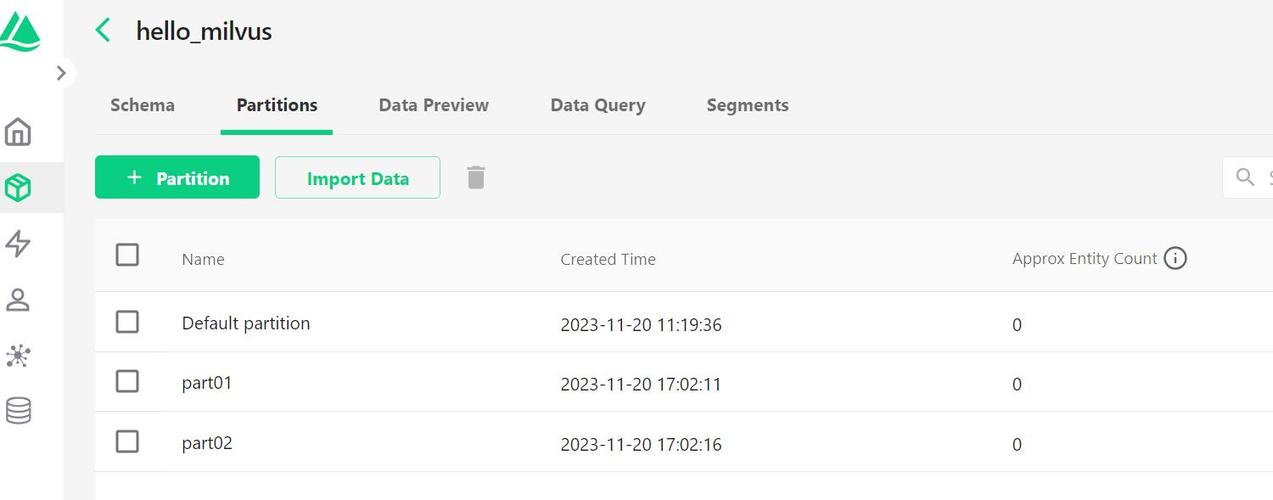Focus the partition search field

(1255, 177)
